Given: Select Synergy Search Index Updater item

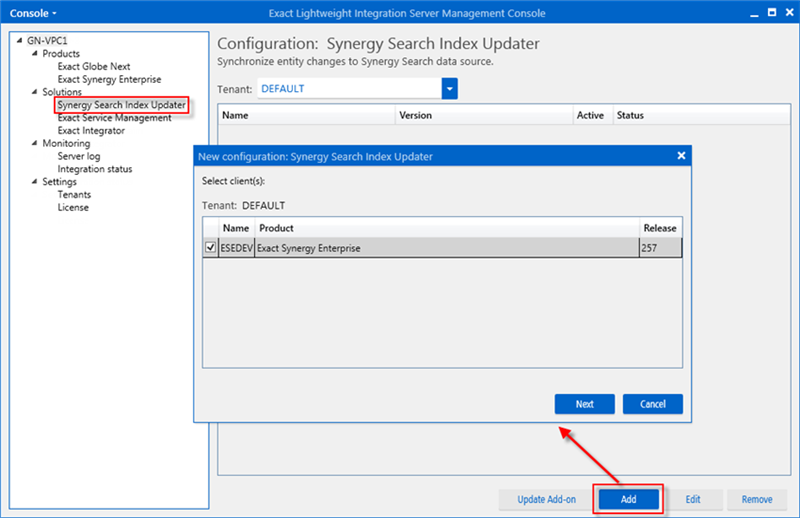Looking at the screenshot, I should [x=121, y=105].
